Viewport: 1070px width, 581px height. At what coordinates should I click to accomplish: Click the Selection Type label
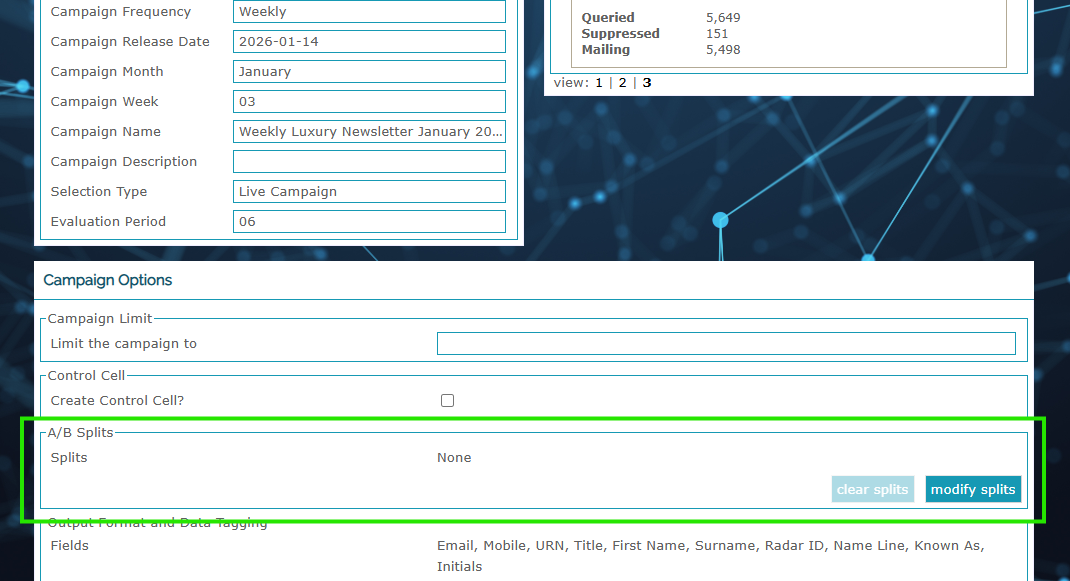pyautogui.click(x=99, y=192)
